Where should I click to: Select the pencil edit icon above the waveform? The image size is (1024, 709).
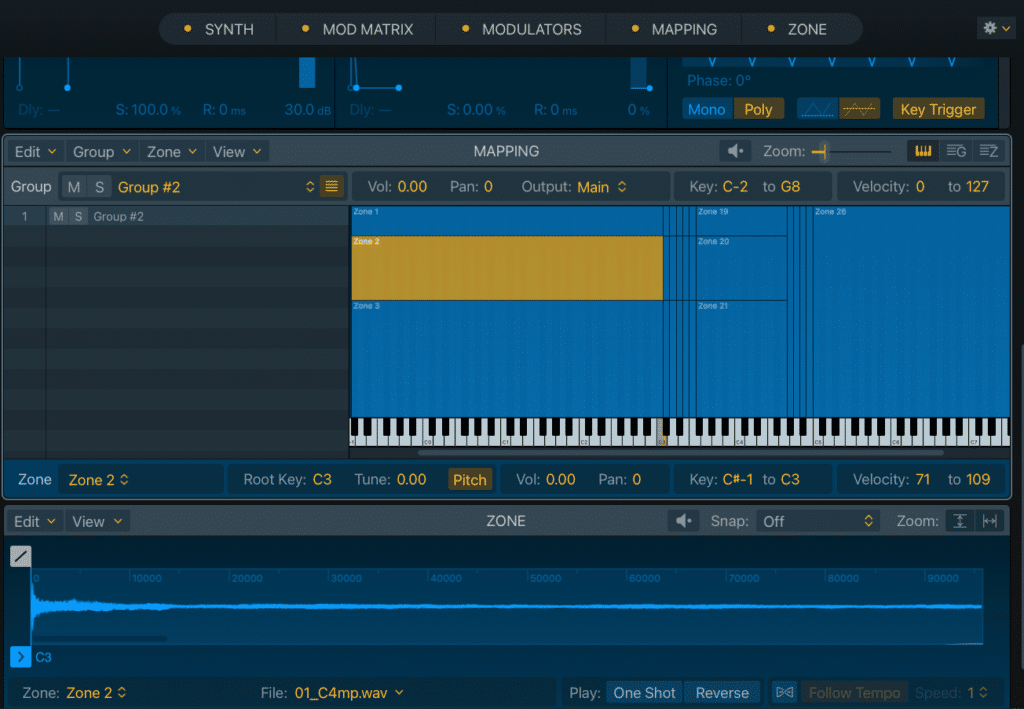(20, 556)
